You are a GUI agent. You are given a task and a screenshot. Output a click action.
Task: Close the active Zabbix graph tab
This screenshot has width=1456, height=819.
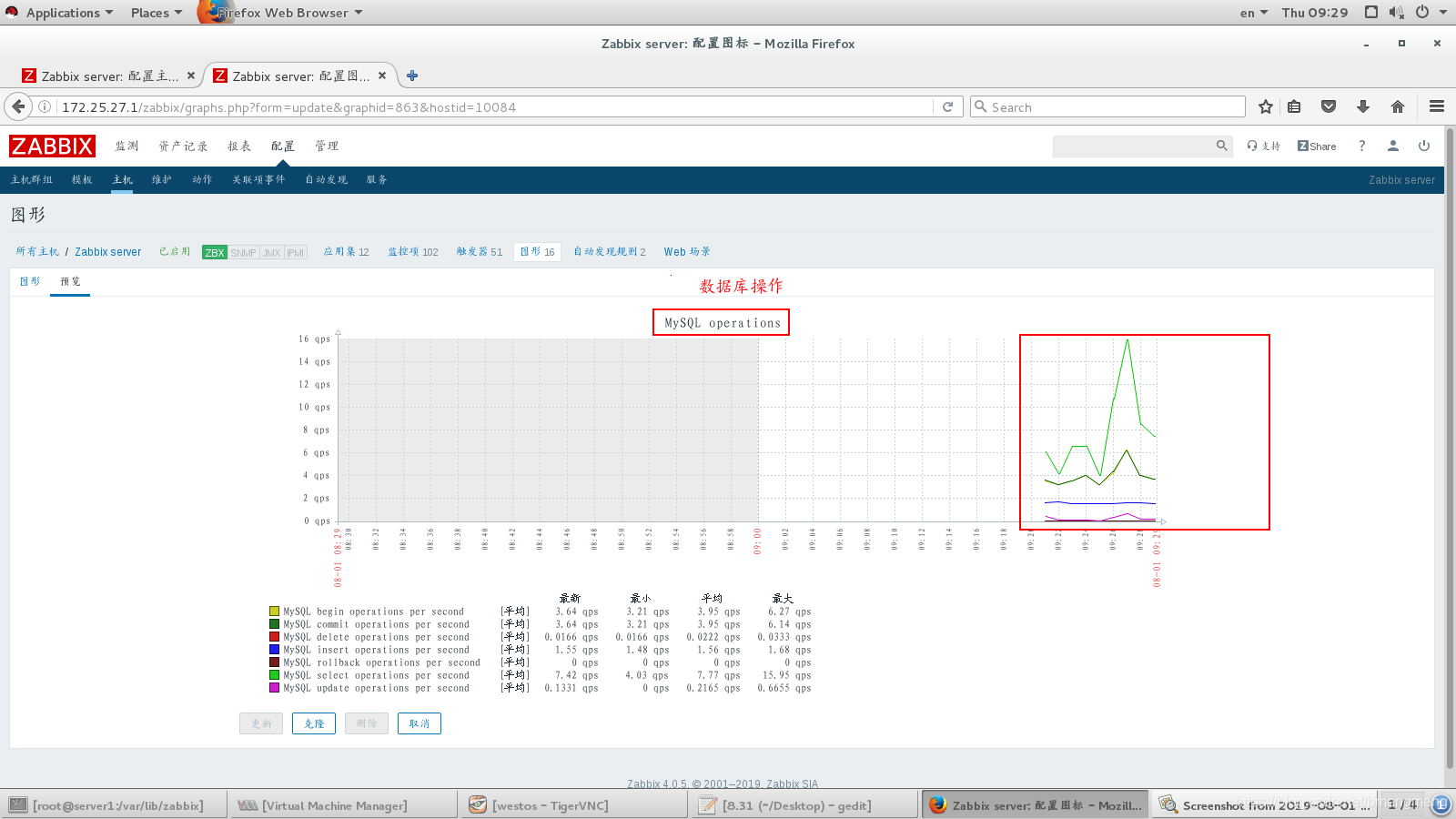pos(382,76)
